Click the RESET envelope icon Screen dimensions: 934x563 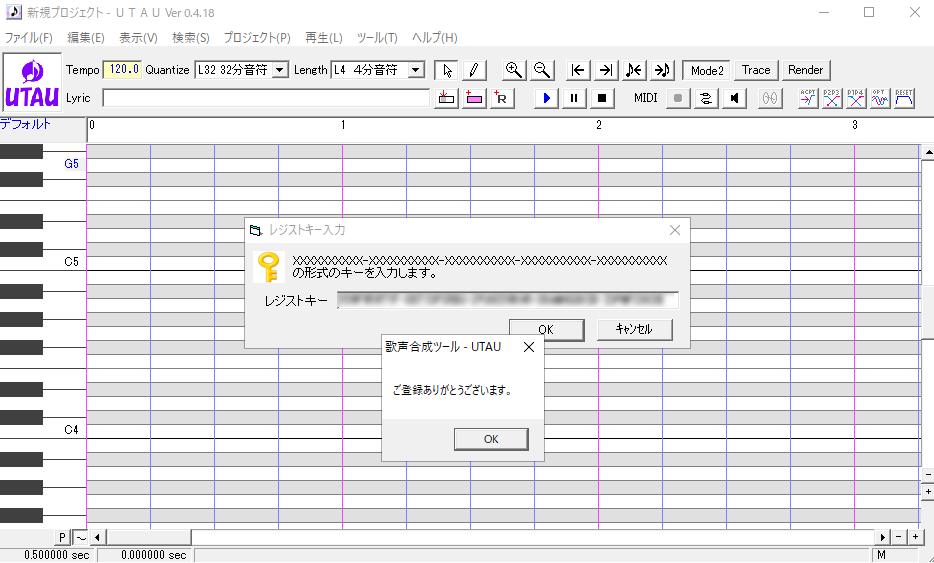pos(904,98)
